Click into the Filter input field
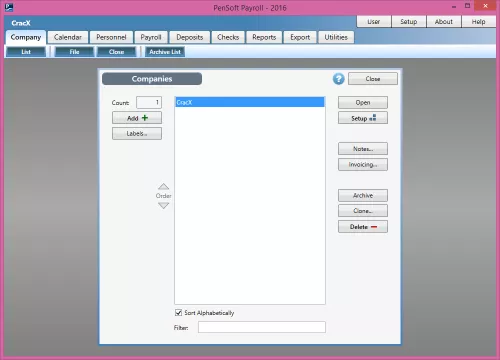Image resolution: width=500 pixels, height=360 pixels. click(x=262, y=327)
